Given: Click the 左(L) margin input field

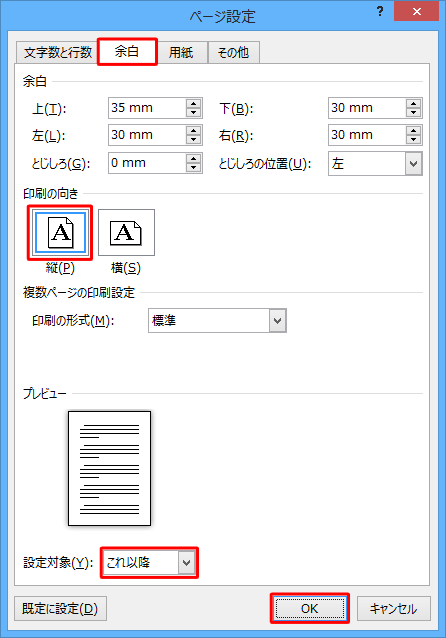Looking at the screenshot, I should [x=147, y=135].
